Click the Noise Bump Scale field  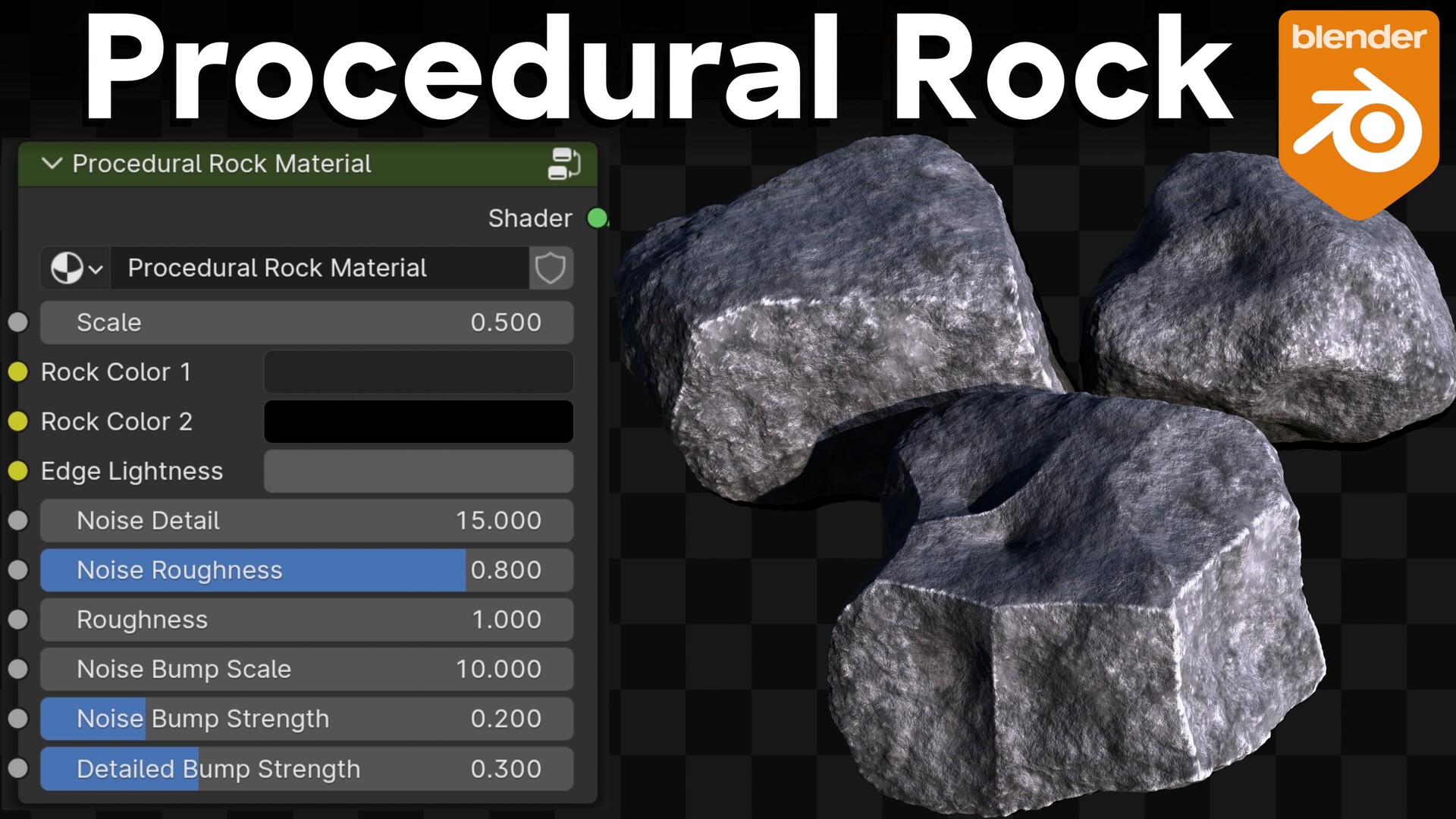click(x=306, y=669)
